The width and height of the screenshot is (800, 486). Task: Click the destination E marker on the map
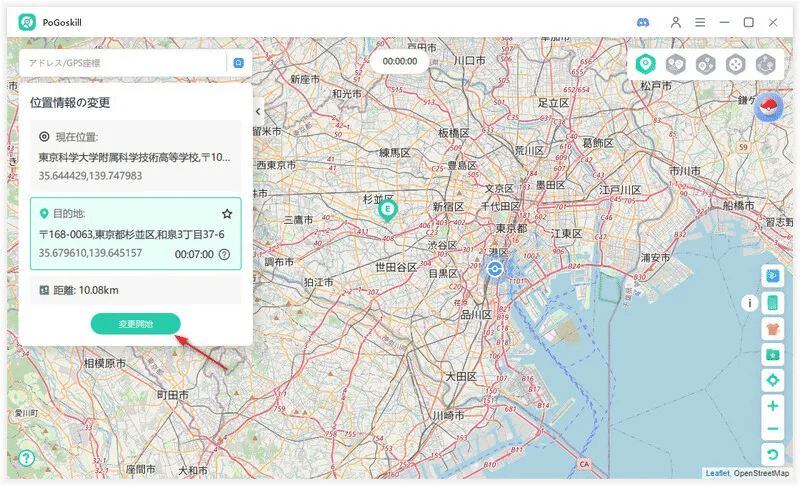point(388,210)
